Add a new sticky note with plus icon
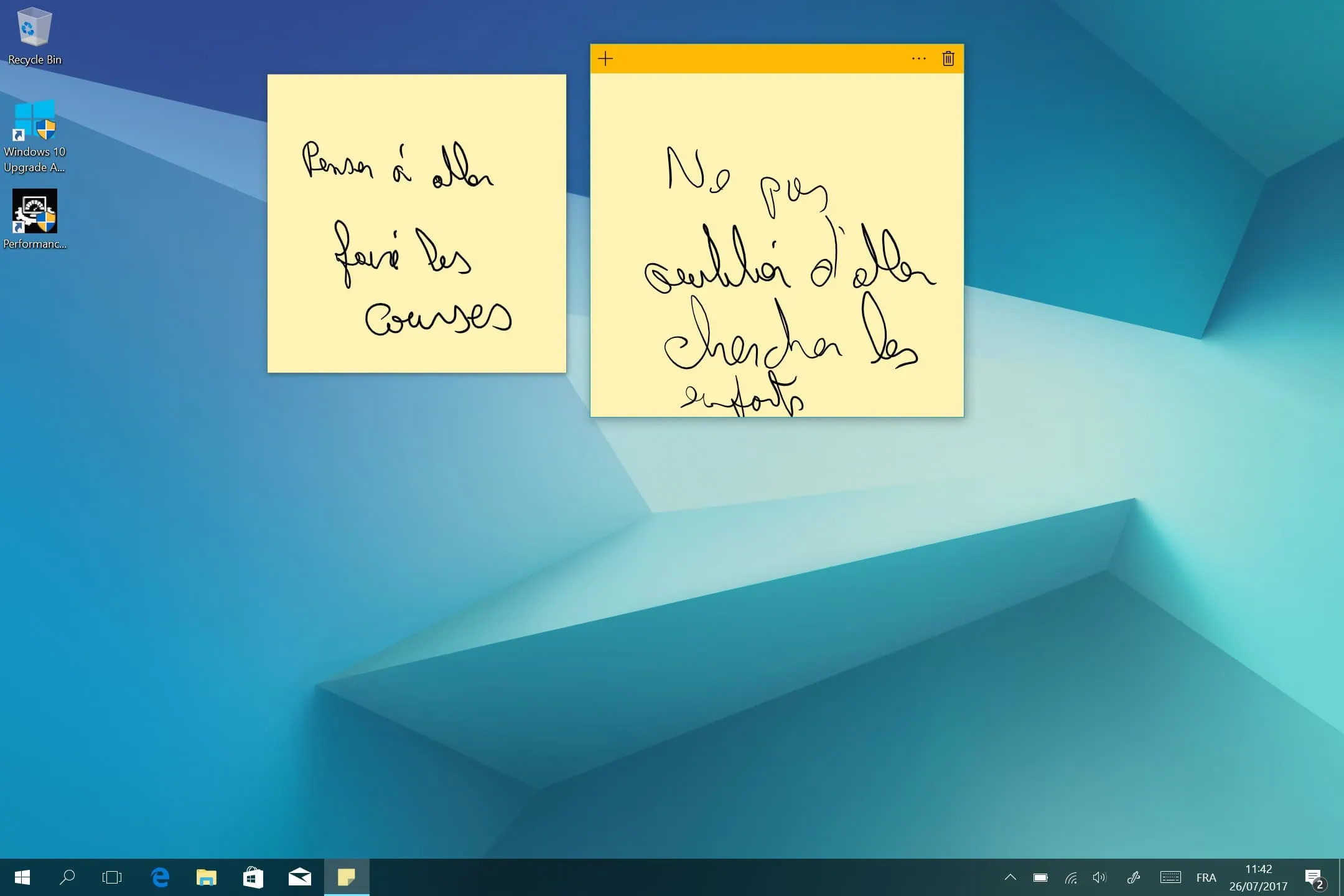The image size is (1344, 896). pos(605,59)
